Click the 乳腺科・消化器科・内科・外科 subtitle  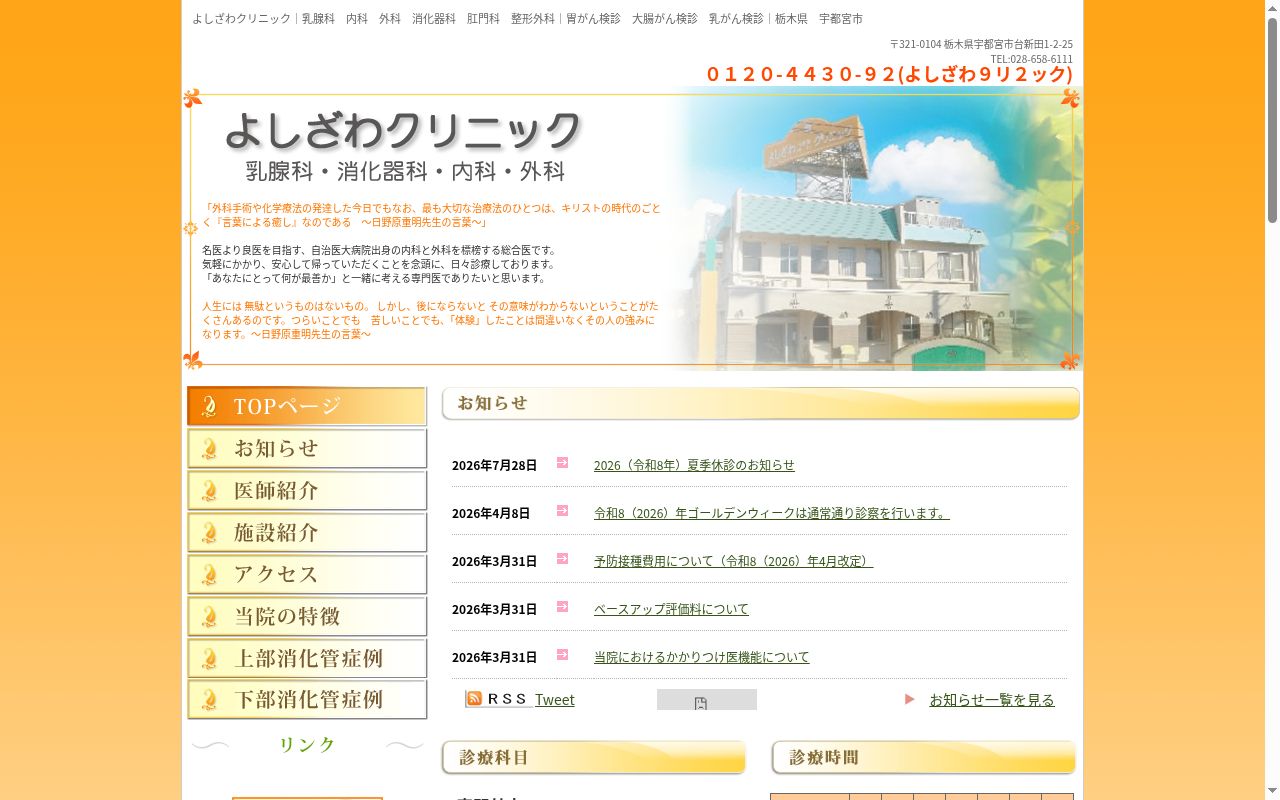click(405, 171)
